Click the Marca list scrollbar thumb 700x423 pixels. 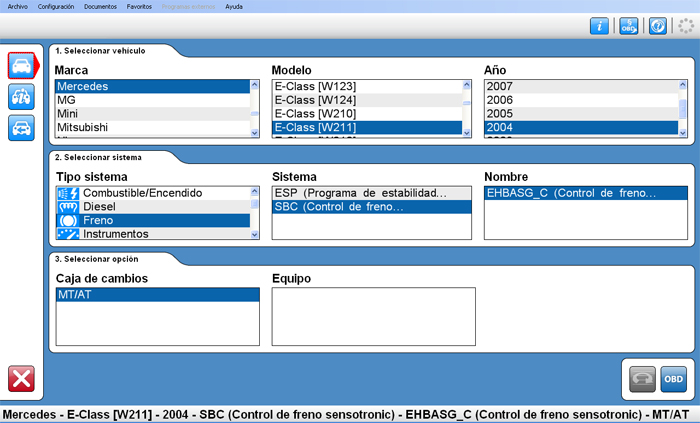click(254, 114)
